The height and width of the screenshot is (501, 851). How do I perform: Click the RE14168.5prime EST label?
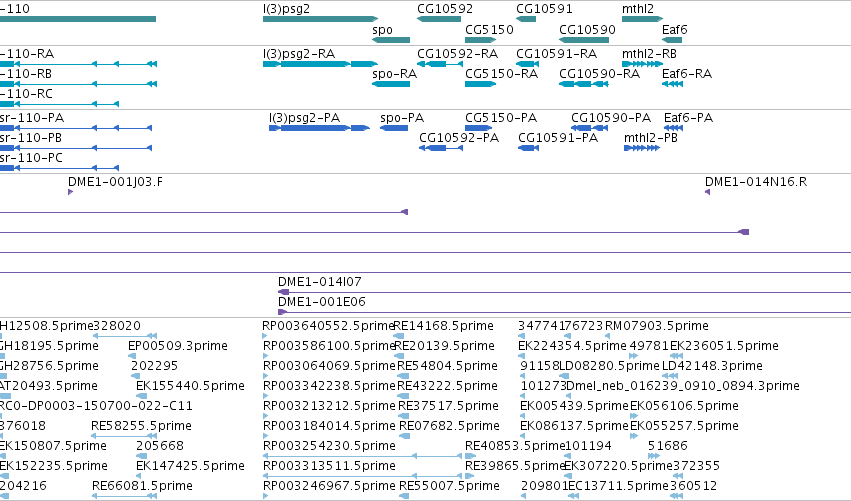[443, 326]
